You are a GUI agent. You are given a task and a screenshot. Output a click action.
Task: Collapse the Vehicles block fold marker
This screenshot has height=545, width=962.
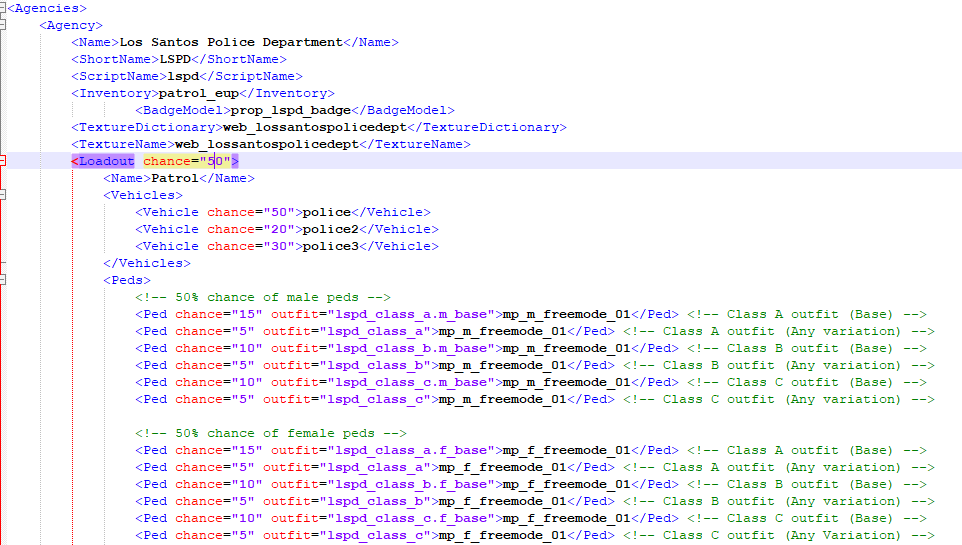[2, 195]
